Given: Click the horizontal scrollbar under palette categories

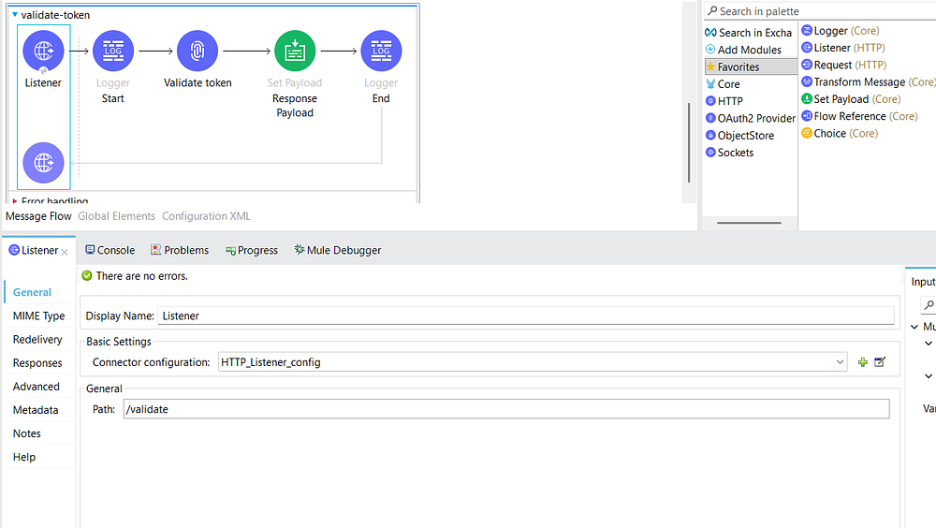Looking at the screenshot, I should click(x=749, y=223).
